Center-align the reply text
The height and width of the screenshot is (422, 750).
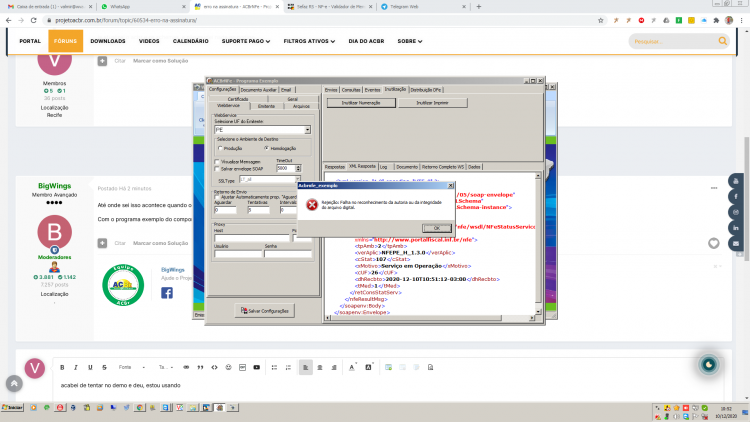[320, 367]
